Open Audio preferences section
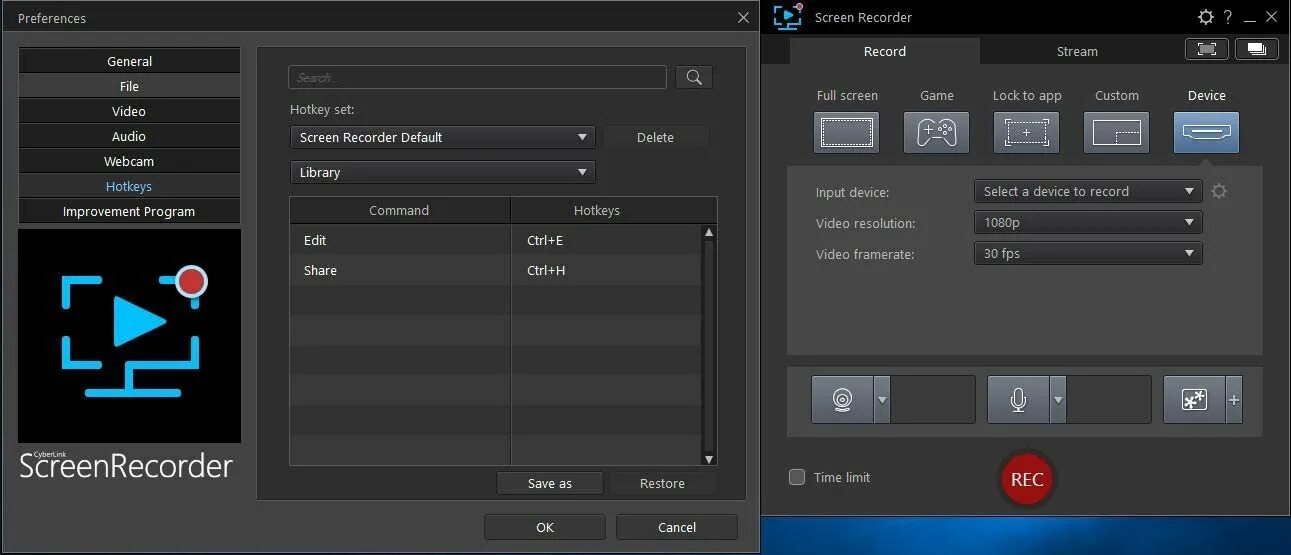Screen dimensions: 1291x555 [129, 136]
